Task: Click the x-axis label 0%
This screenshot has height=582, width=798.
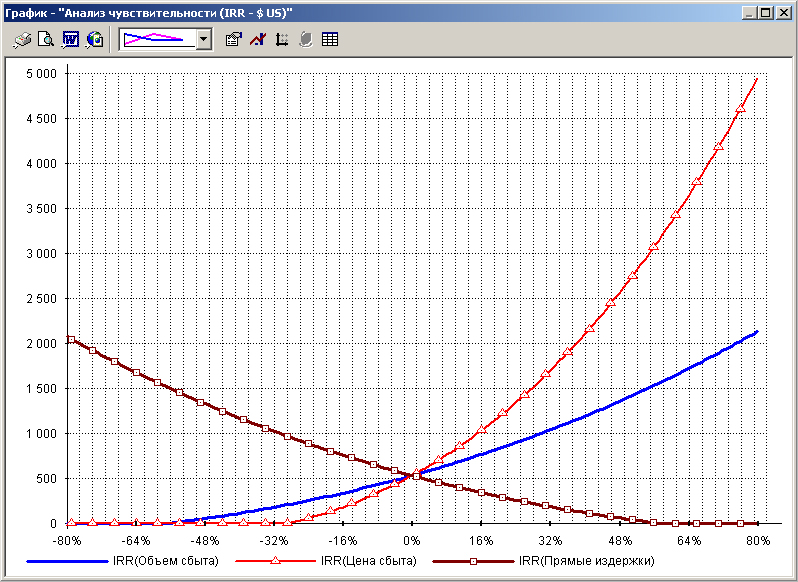Action: pos(412,541)
